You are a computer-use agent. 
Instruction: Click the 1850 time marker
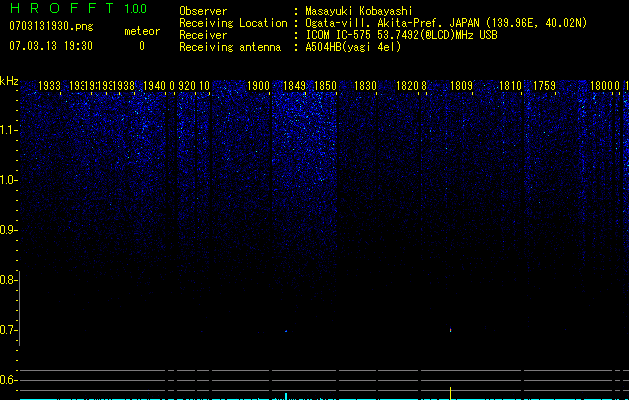[325, 86]
